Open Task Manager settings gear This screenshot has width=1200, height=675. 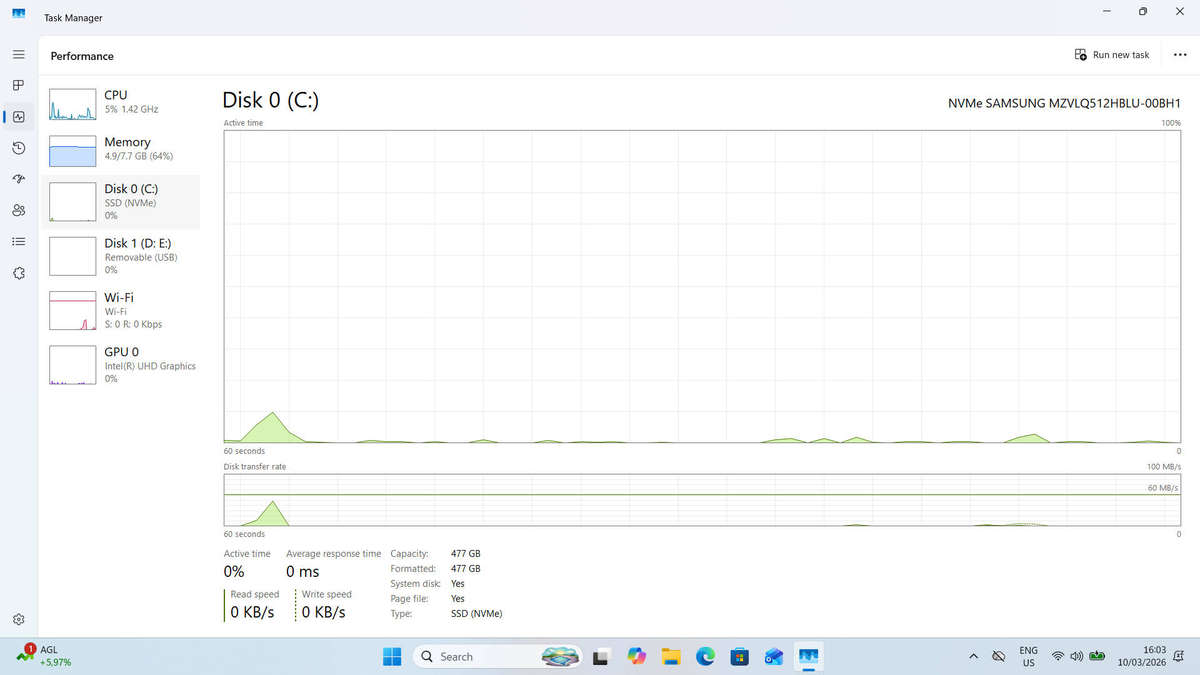point(18,620)
